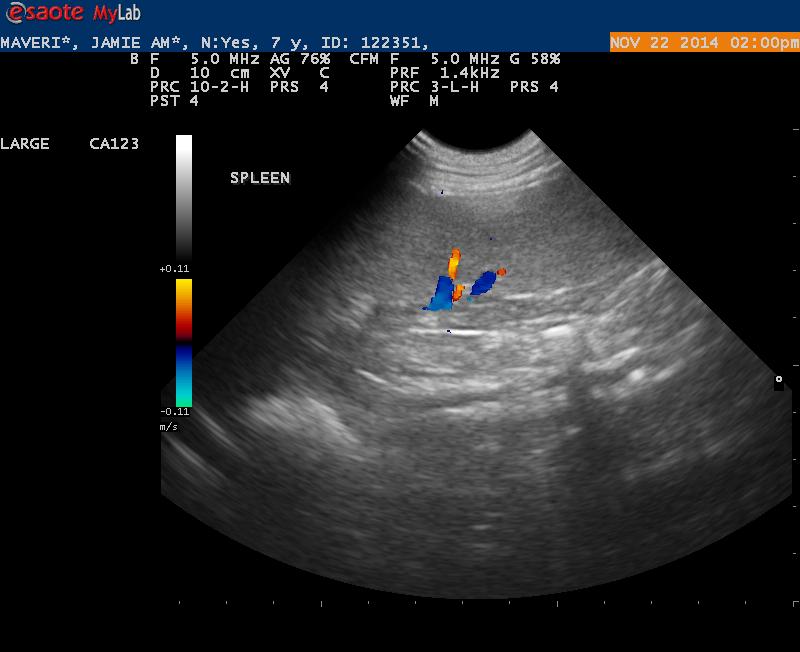Click the CFM gain G 58% value
The width and height of the screenshot is (800, 652).
(534, 59)
